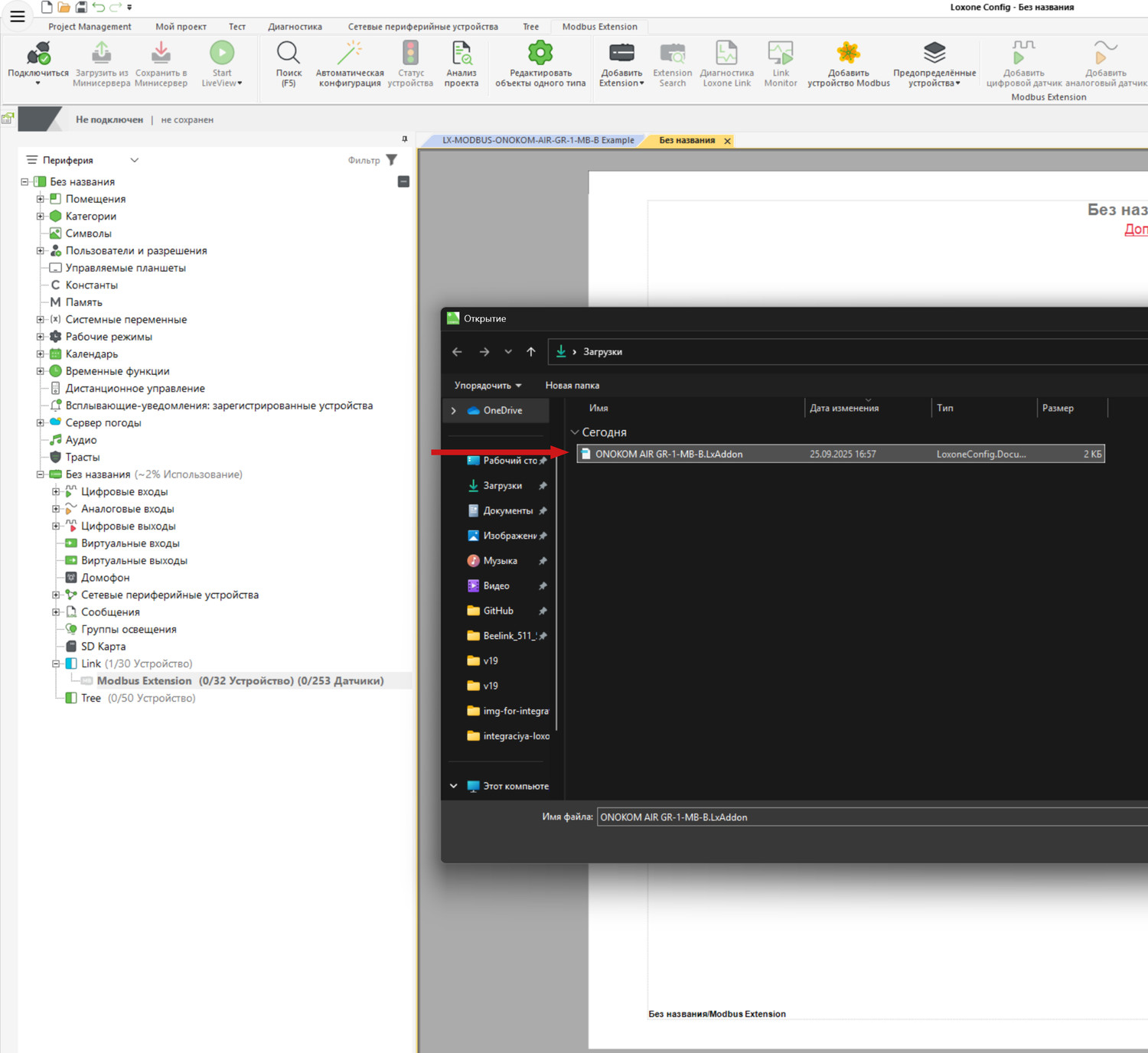
Task: Expand the Цифровые входы tree node
Action: 56,491
